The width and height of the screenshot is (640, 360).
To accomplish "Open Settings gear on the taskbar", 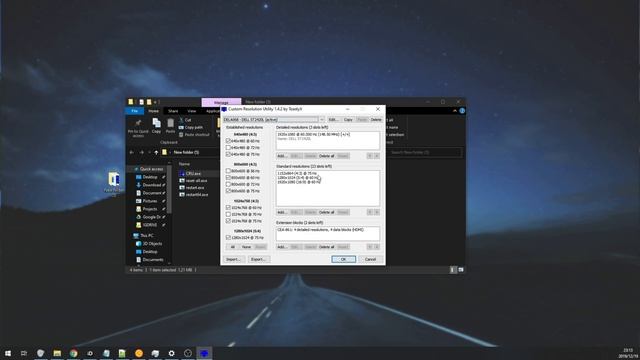I will [171, 353].
